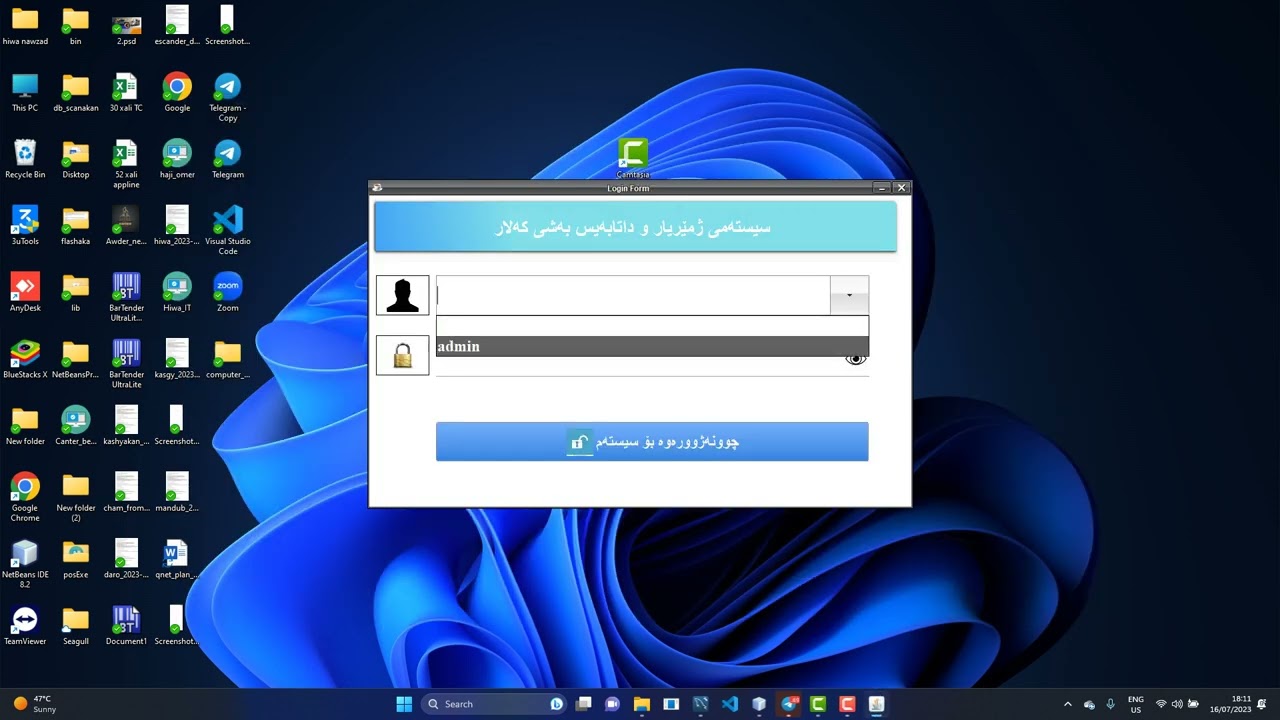
Task: Open the 2.psd file icon
Action: click(126, 26)
